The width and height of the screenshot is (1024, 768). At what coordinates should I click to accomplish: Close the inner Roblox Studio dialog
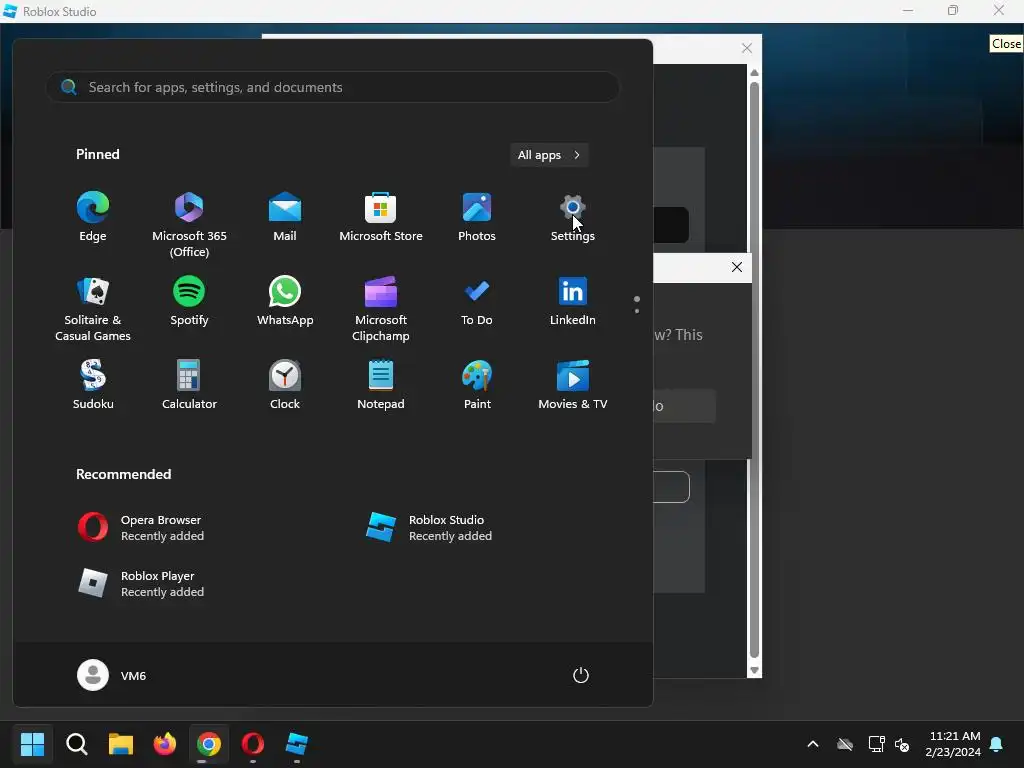click(737, 267)
